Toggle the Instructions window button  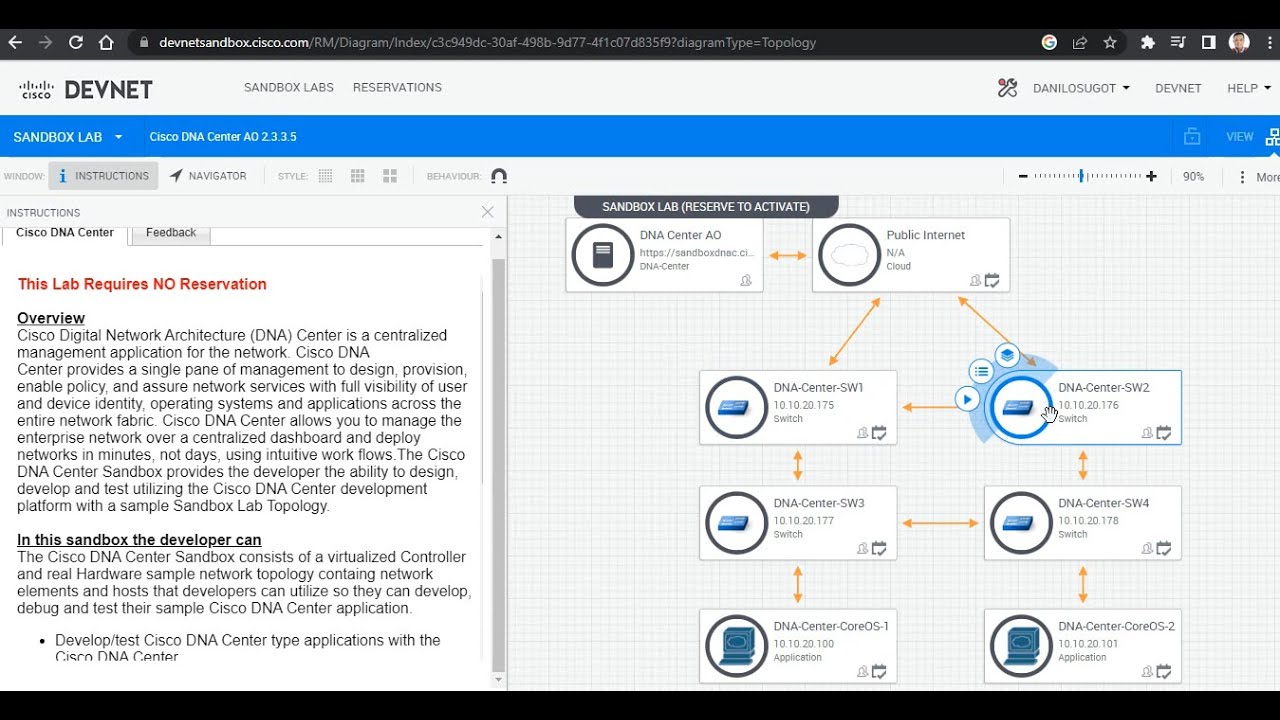[103, 176]
